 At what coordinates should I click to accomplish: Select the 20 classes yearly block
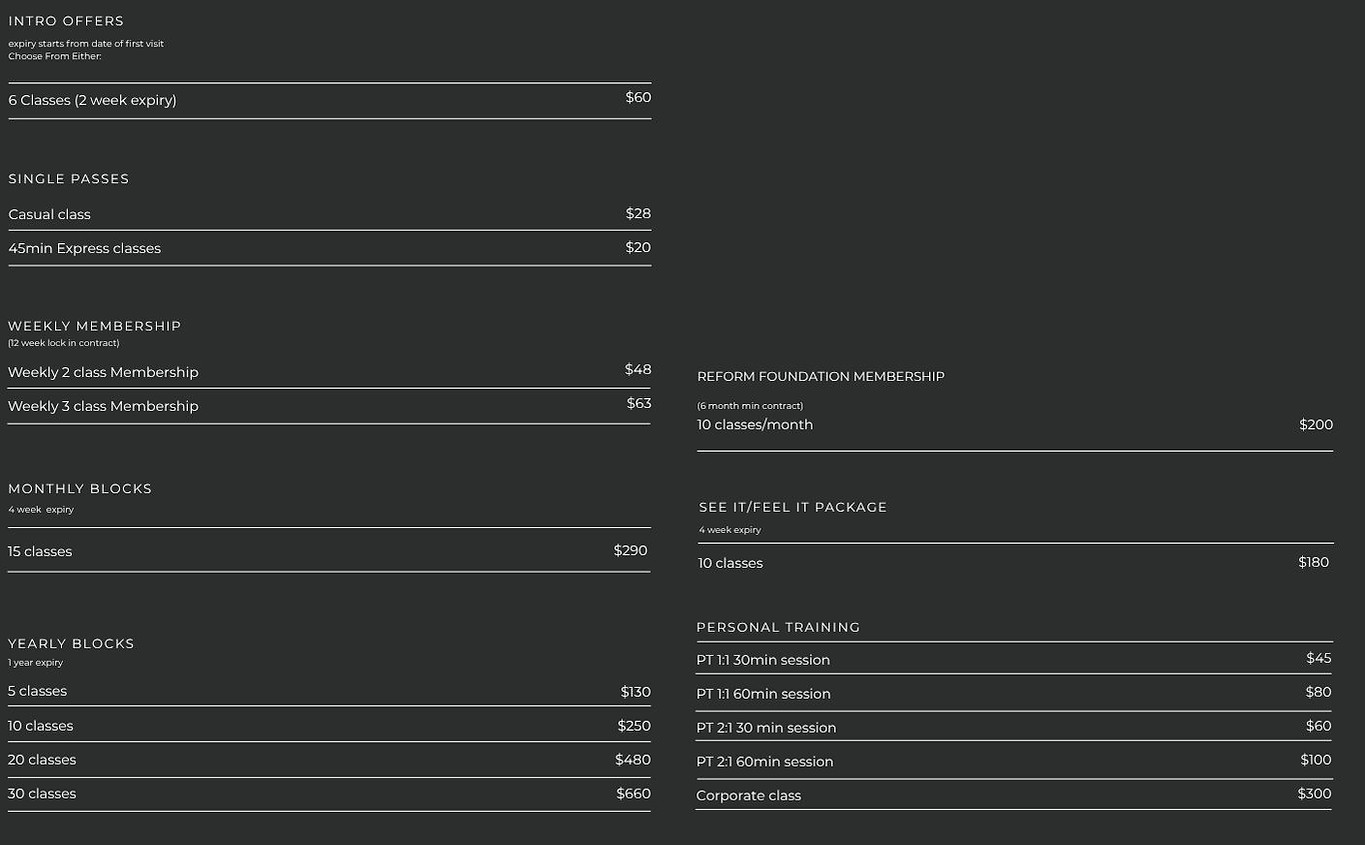(x=330, y=760)
